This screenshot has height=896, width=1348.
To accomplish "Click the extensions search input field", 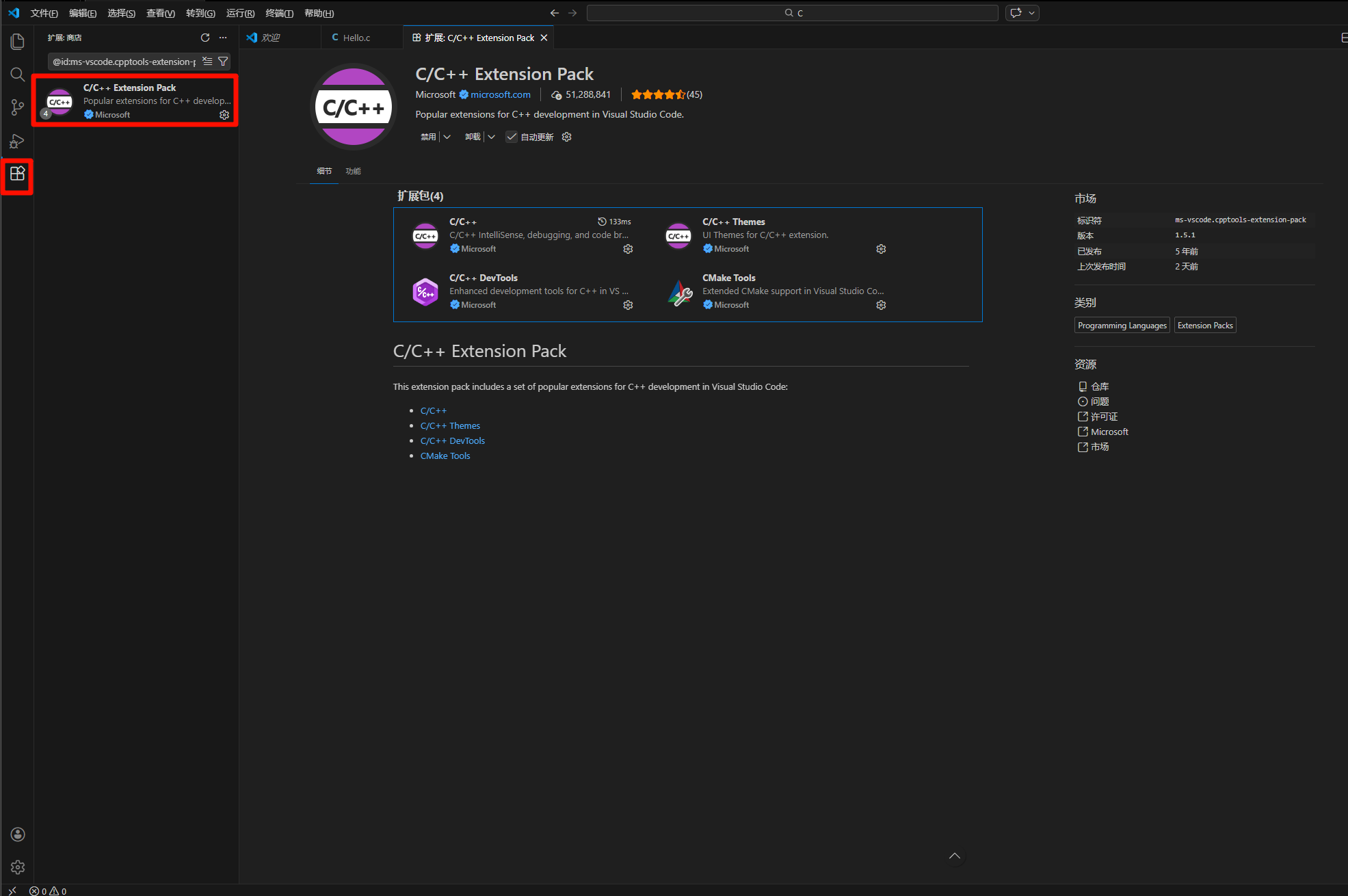I will 124,62.
